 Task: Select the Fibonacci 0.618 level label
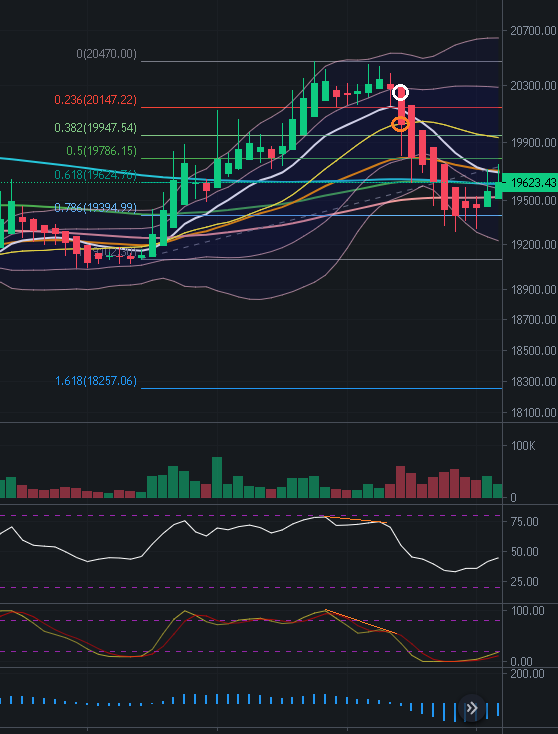(95, 175)
